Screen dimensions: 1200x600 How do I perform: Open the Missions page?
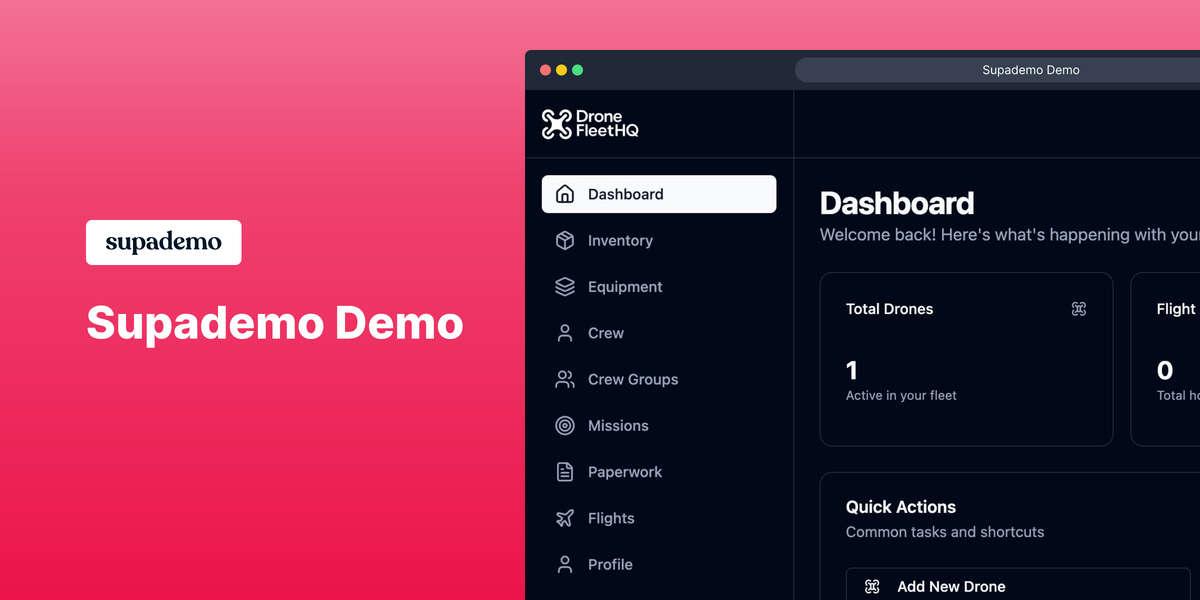coord(659,426)
